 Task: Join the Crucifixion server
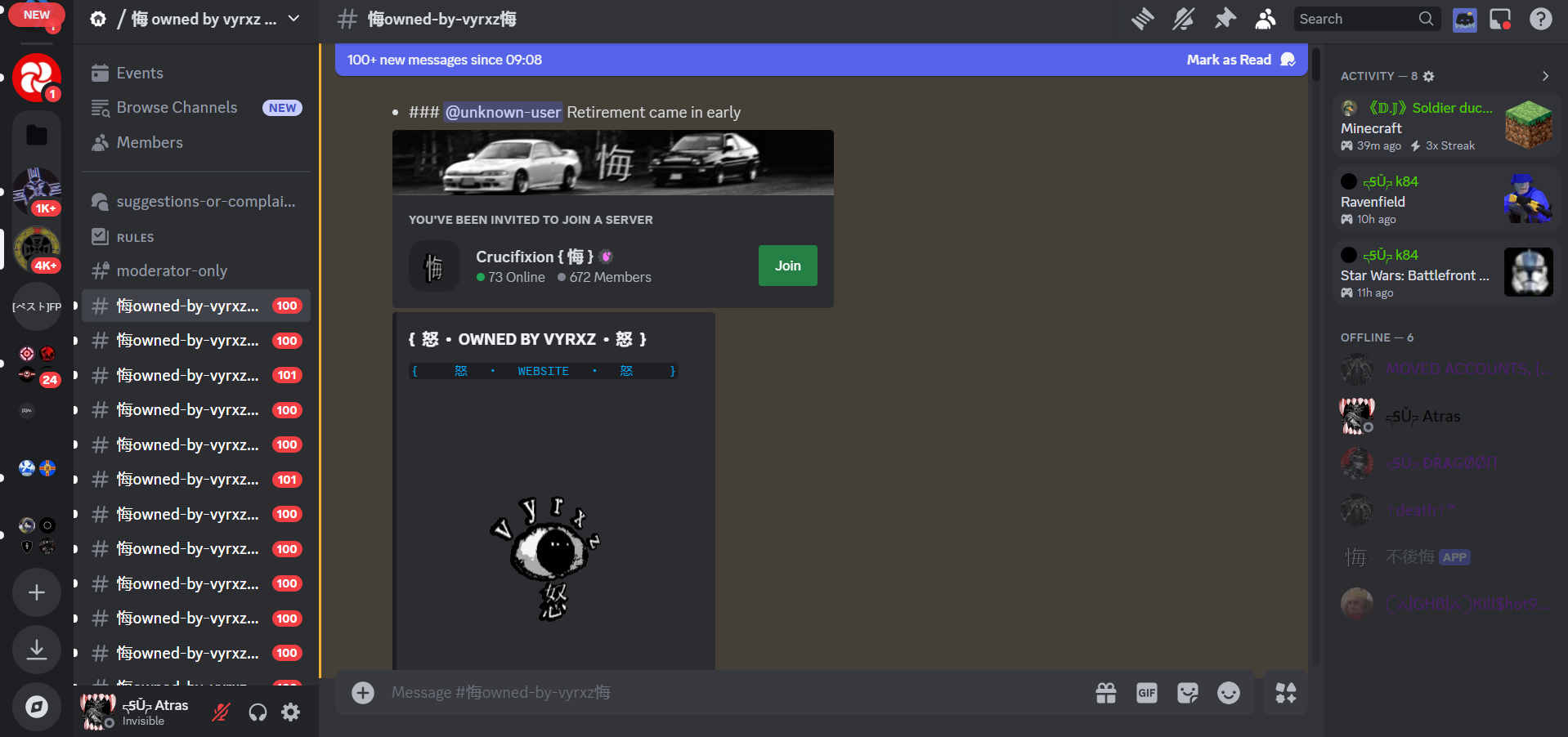tap(787, 266)
